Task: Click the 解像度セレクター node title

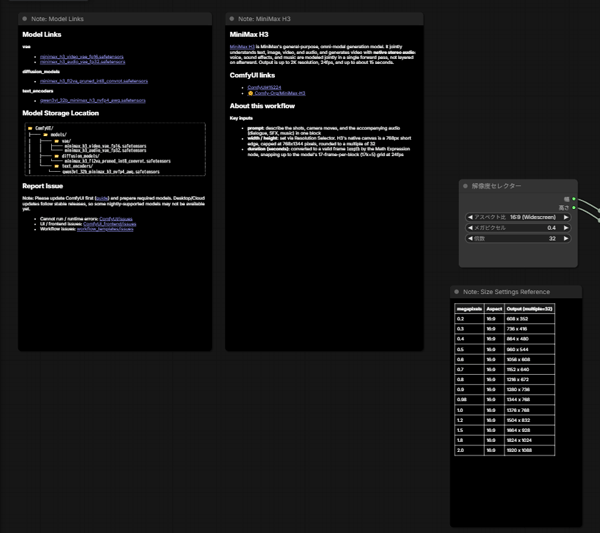Action: tap(496, 186)
